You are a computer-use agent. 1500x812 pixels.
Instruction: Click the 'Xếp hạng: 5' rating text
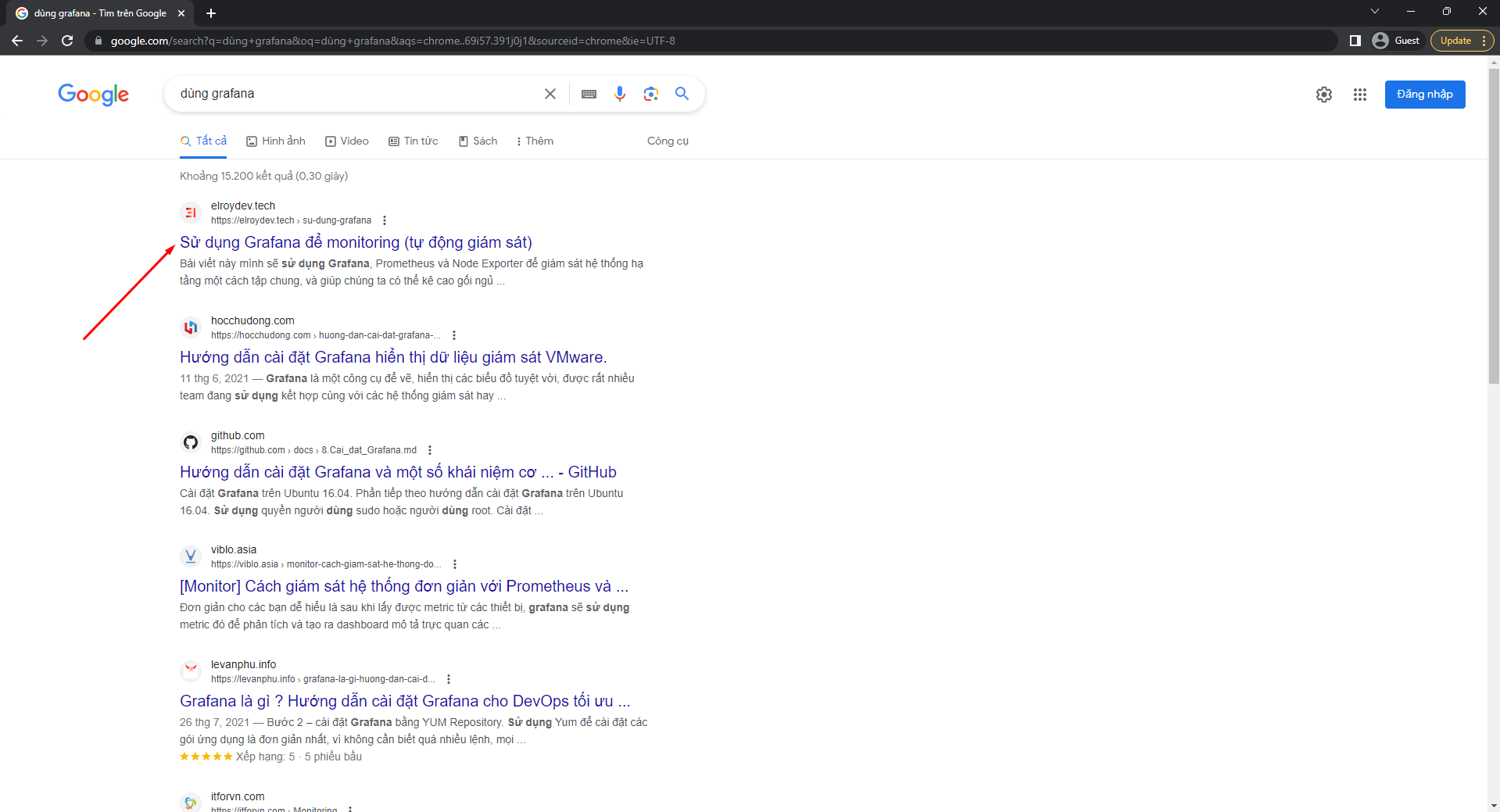pos(266,757)
